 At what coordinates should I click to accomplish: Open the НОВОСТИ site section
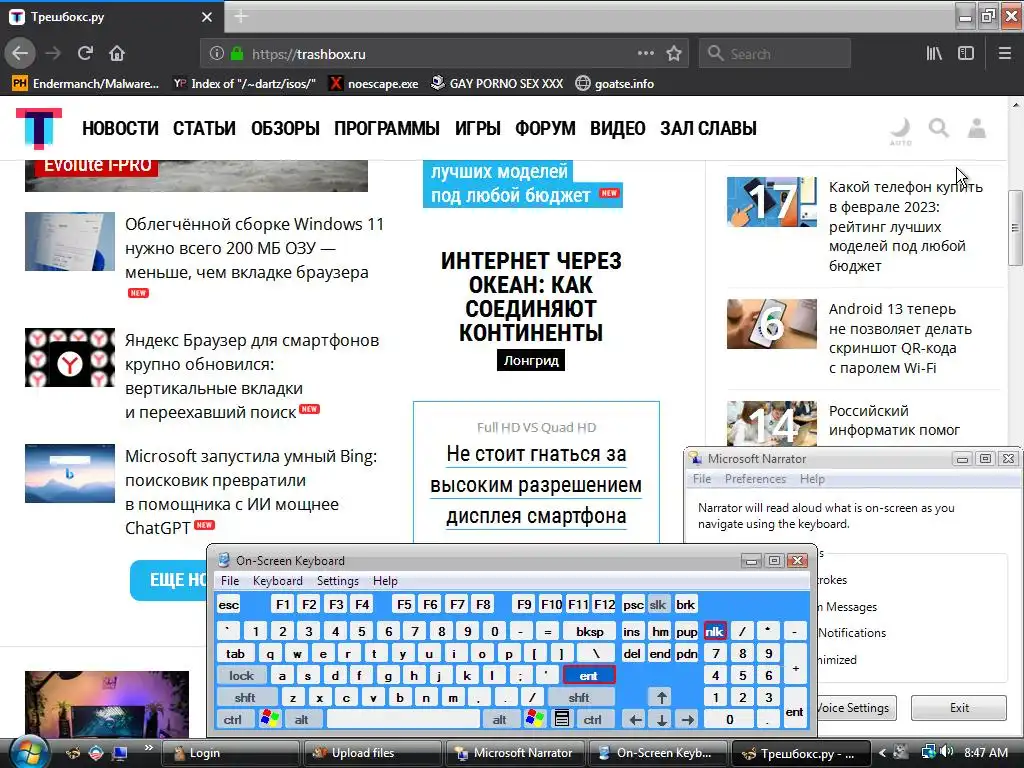(x=120, y=128)
